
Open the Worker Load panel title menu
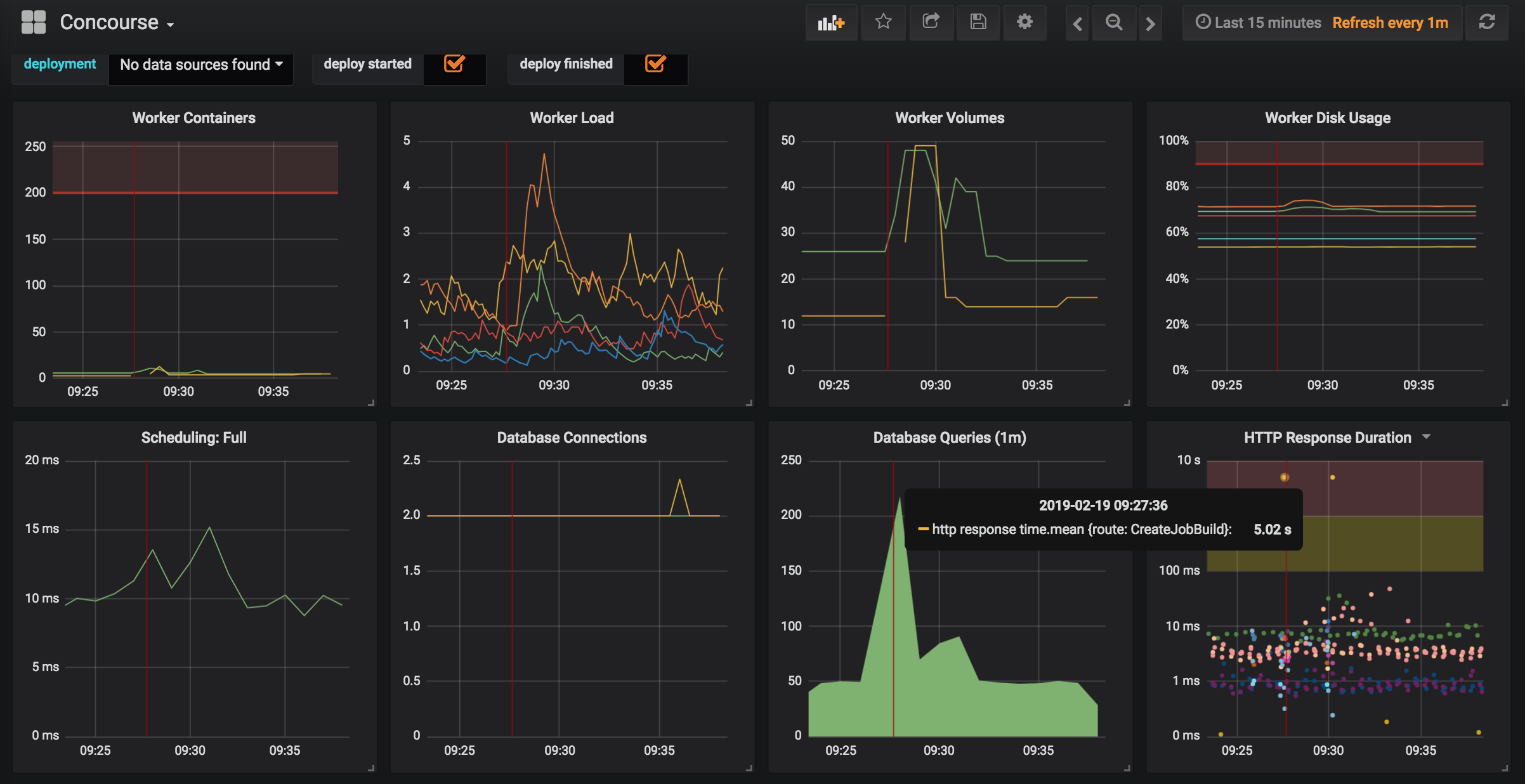click(571, 117)
